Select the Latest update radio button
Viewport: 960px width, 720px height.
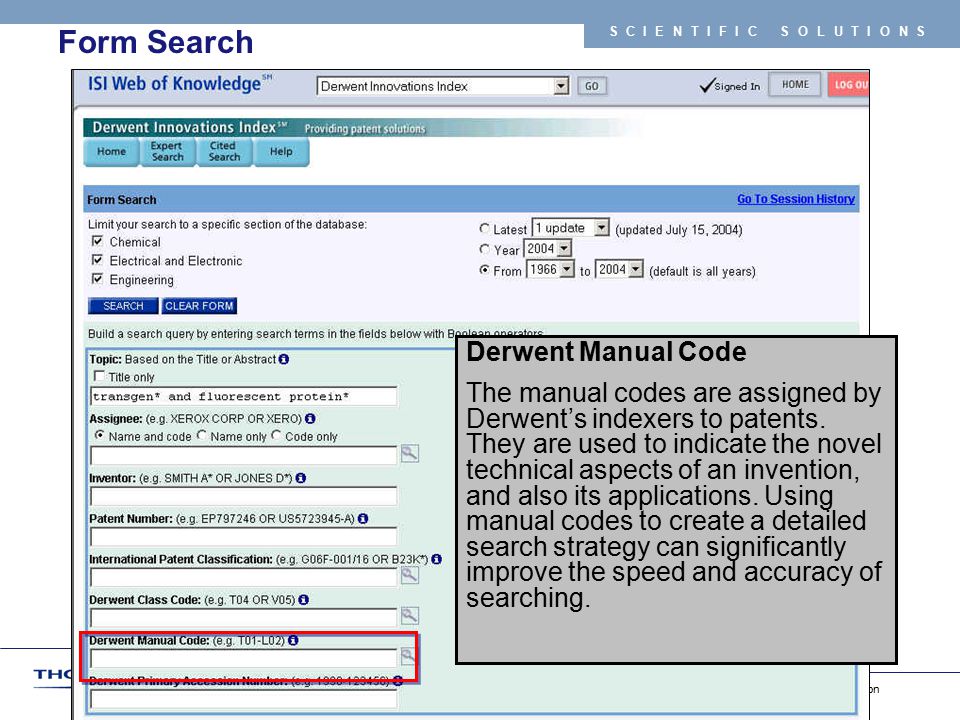coord(484,228)
